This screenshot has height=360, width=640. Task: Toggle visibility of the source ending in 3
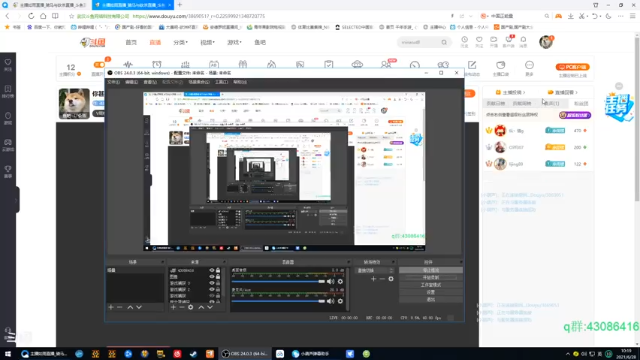coord(211,283)
